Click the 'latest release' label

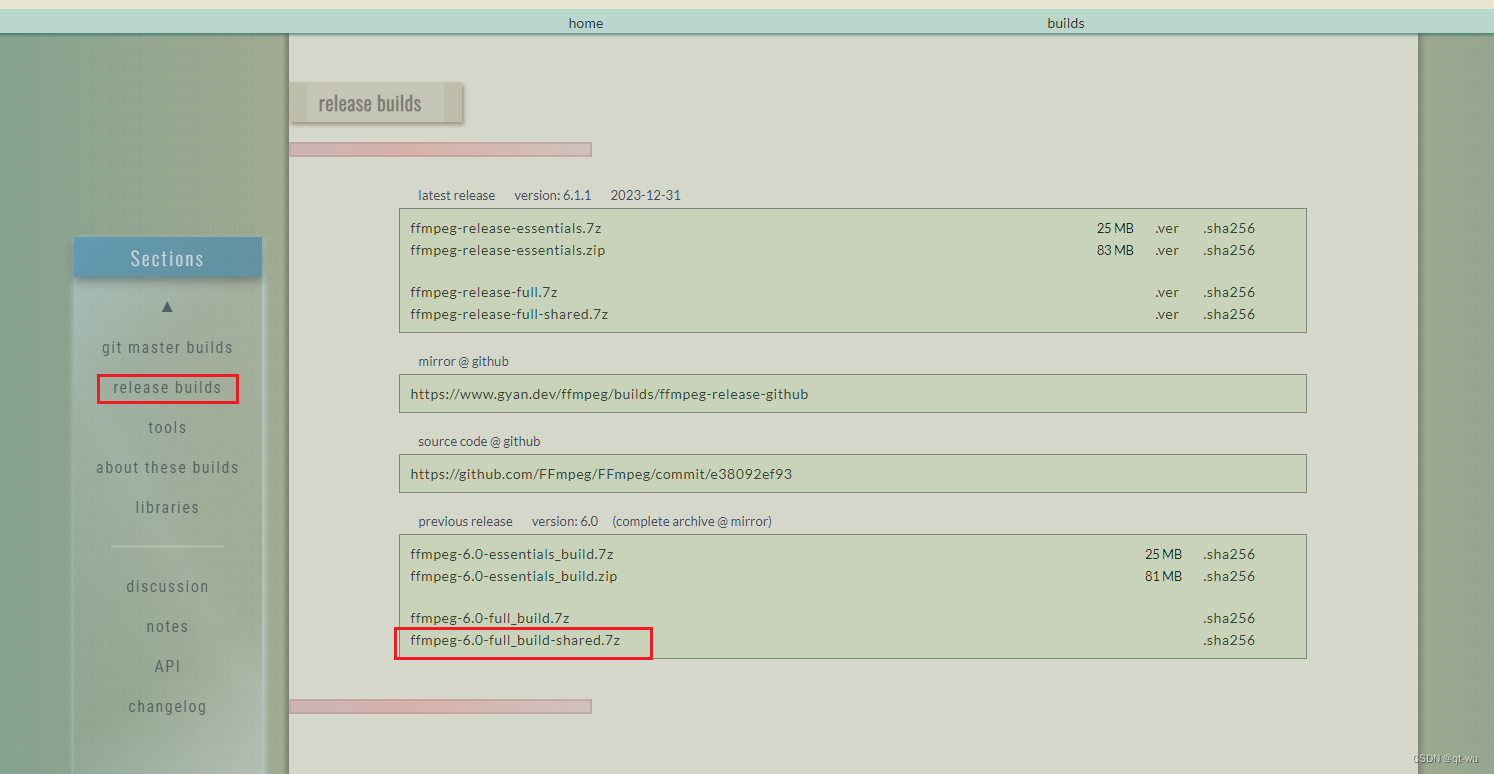click(457, 196)
